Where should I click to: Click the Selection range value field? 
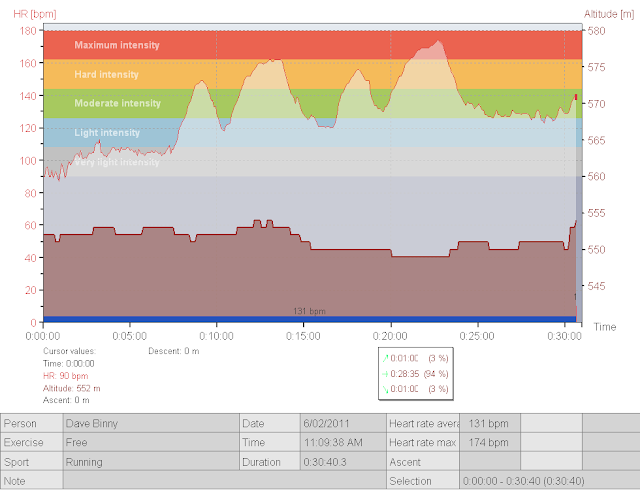click(x=549, y=481)
